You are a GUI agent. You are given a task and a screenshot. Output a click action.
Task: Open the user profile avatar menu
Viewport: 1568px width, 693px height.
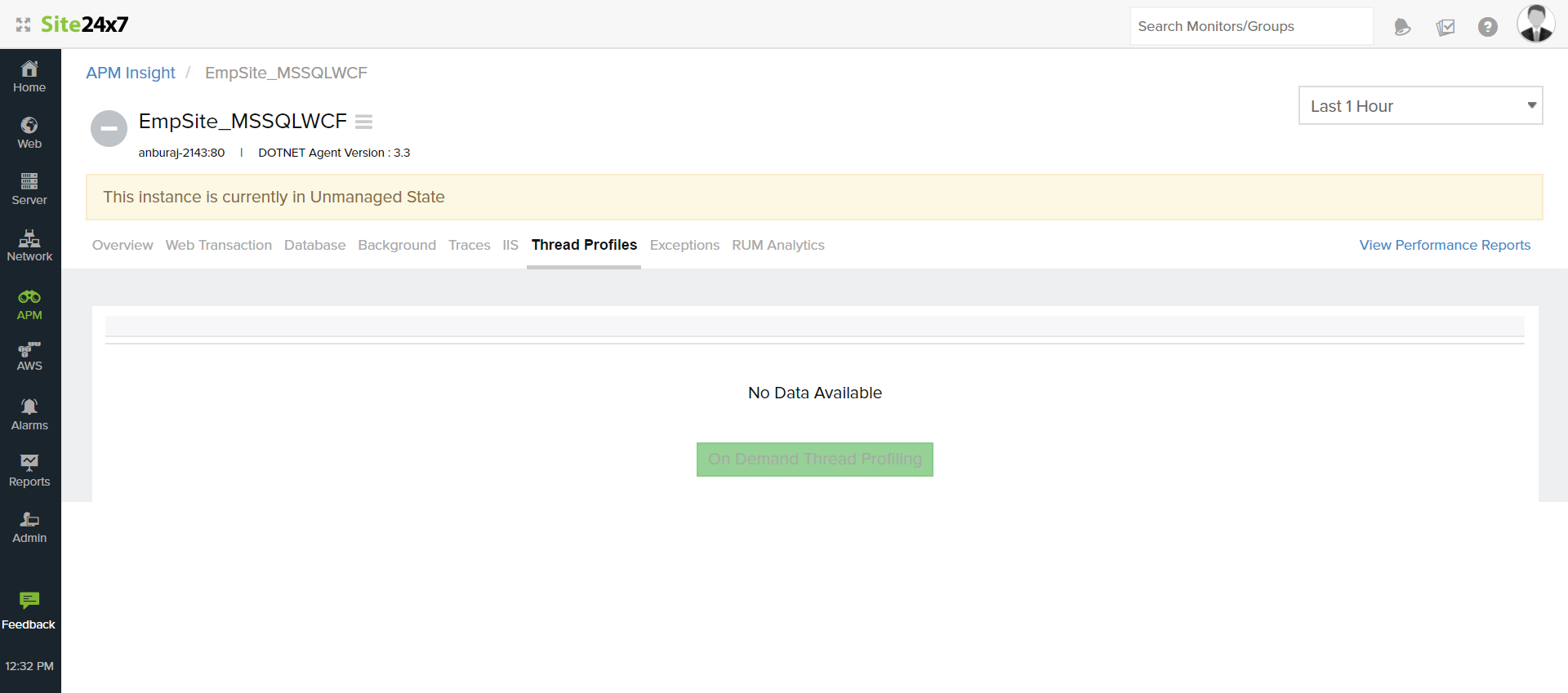pyautogui.click(x=1535, y=24)
